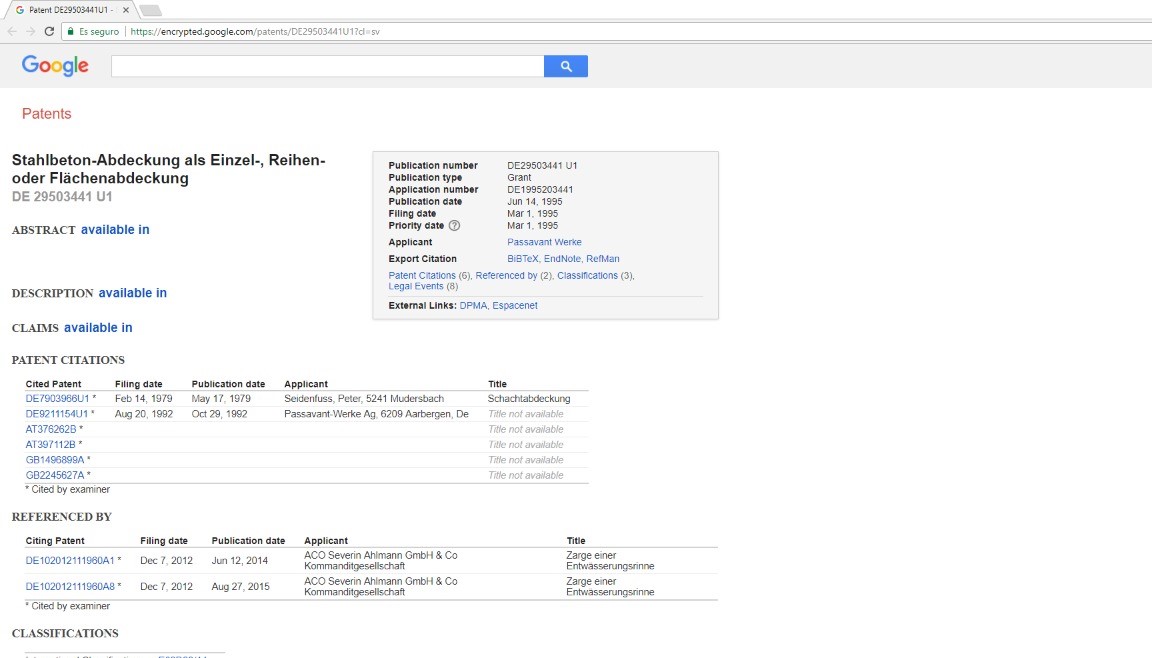The height and width of the screenshot is (658, 1152).
Task: Jump to Legal Events section link
Action: point(416,286)
